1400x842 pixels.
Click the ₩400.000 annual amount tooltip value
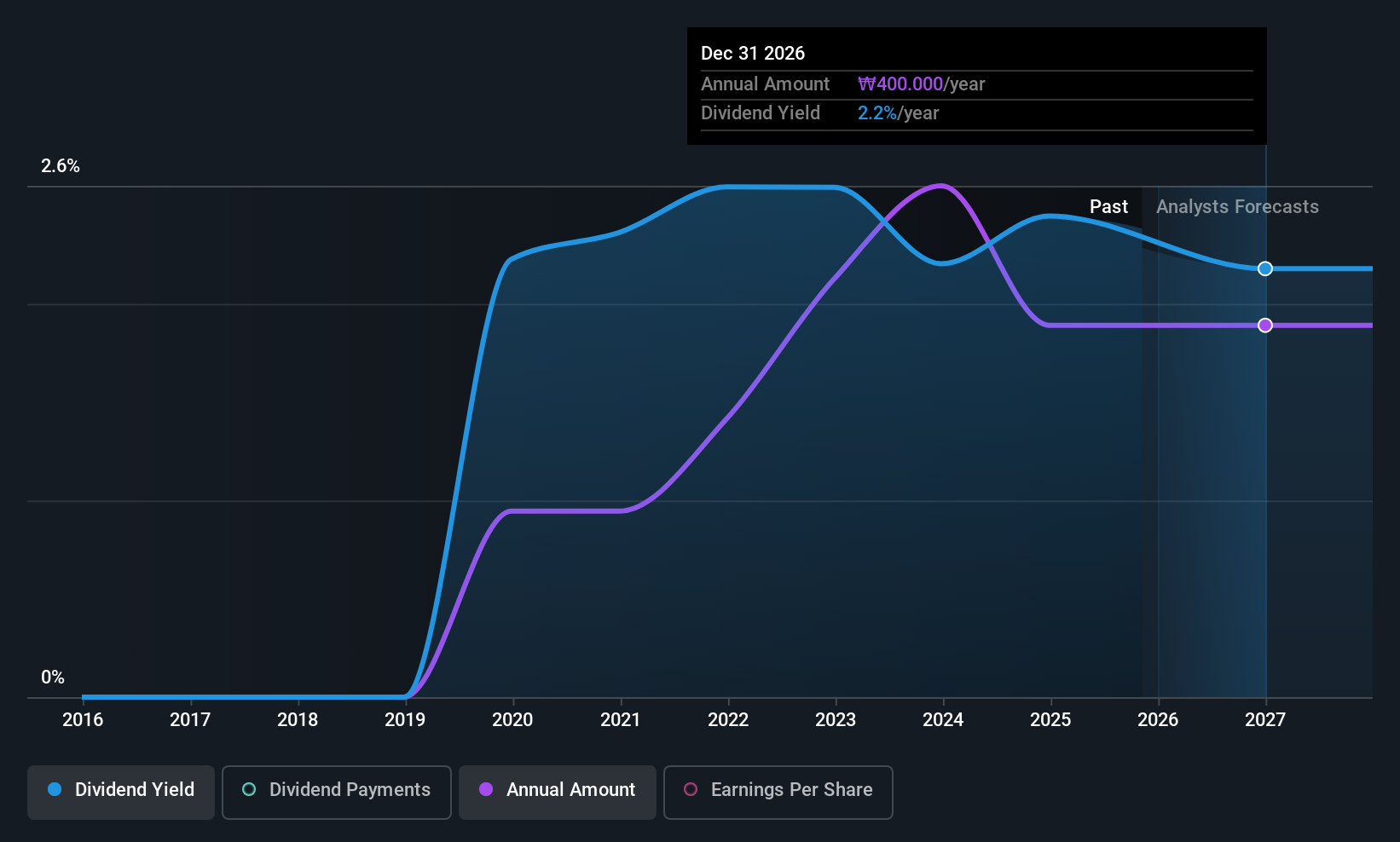pos(900,84)
